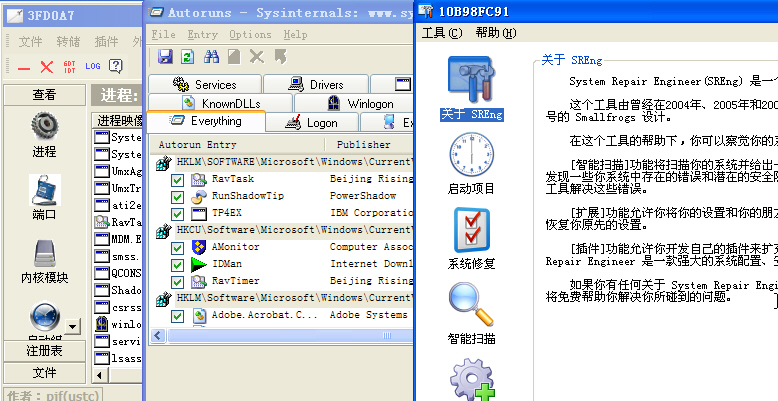
Task: Open the 内核模块 drive icon in 3FD0A7 sidebar
Action: click(x=45, y=253)
